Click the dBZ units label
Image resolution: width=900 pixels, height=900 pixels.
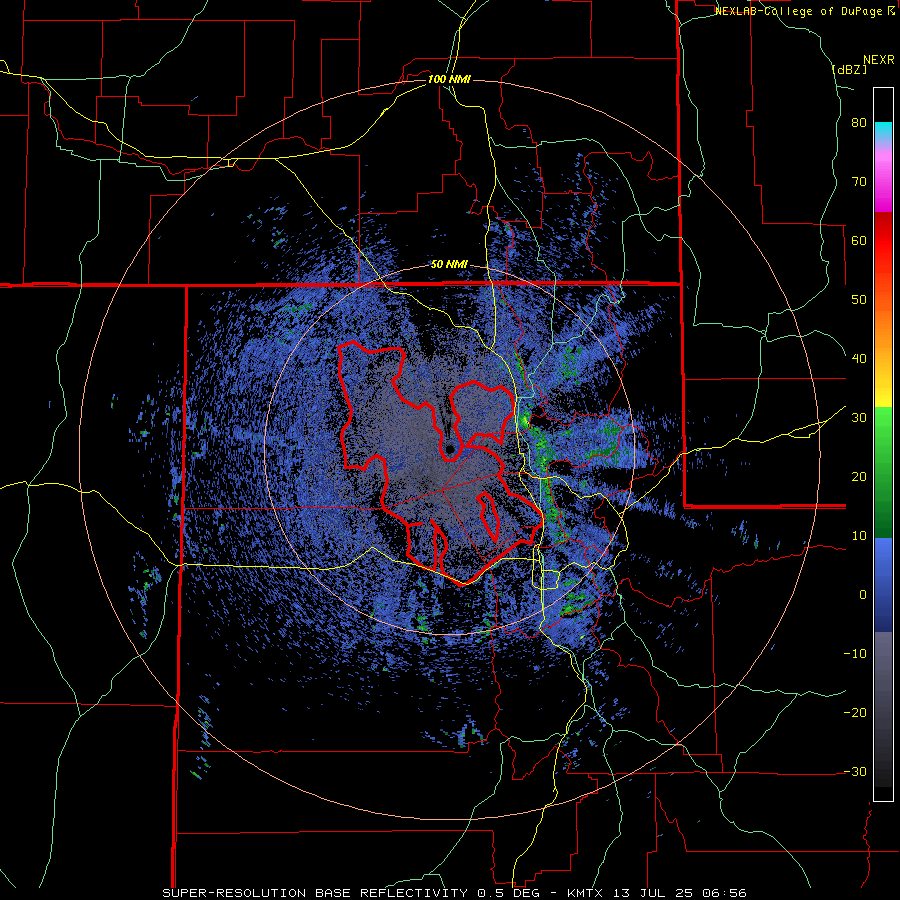pyautogui.click(x=849, y=69)
